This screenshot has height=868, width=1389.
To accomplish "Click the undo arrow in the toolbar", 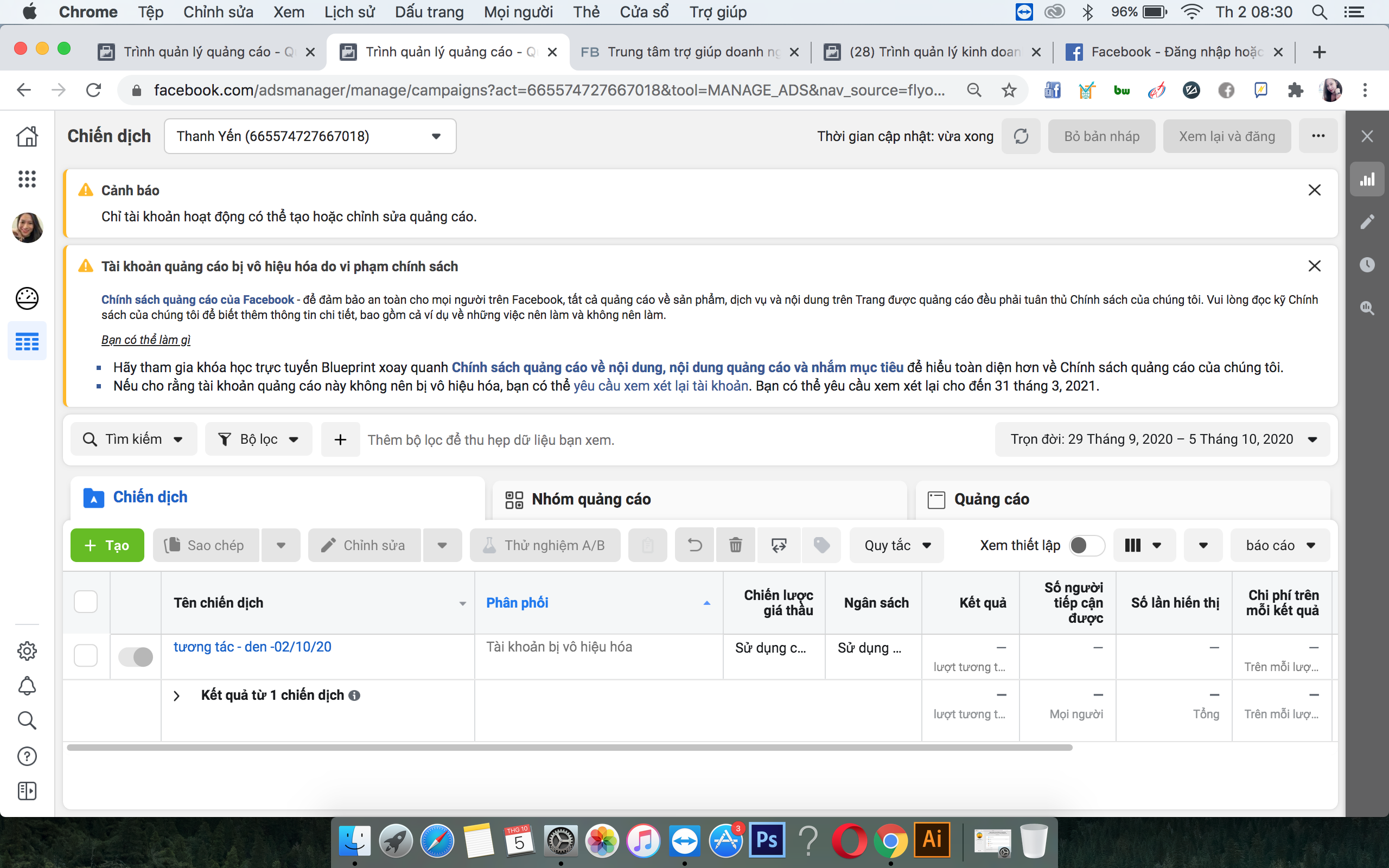I will (x=694, y=545).
